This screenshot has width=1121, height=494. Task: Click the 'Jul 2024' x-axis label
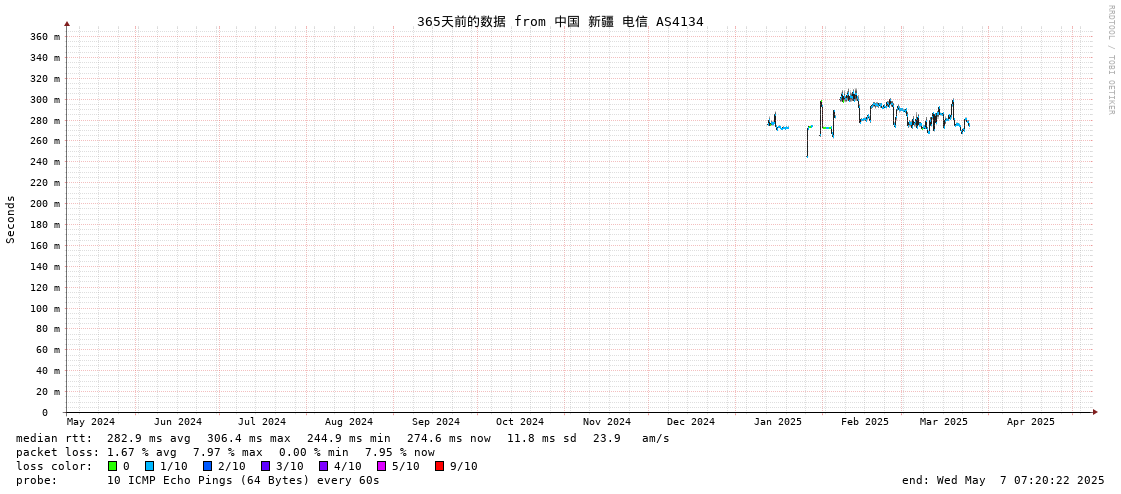(262, 422)
